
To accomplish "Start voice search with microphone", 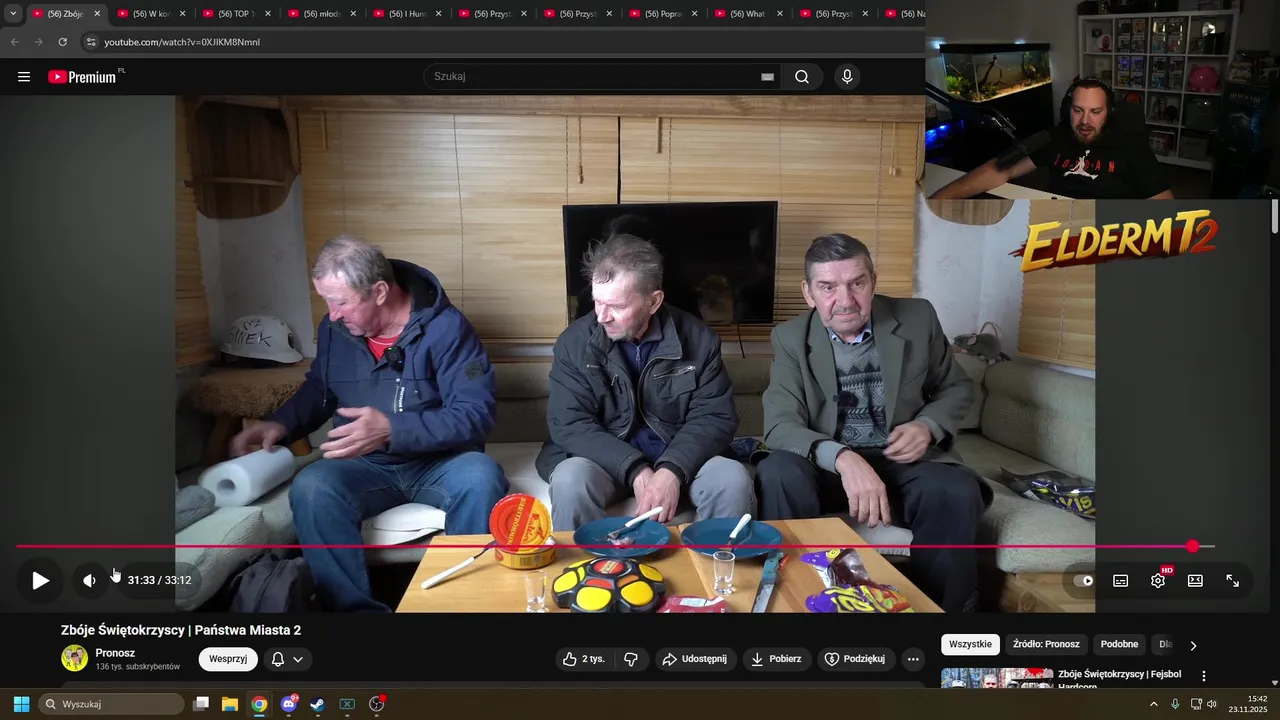I will click(847, 77).
